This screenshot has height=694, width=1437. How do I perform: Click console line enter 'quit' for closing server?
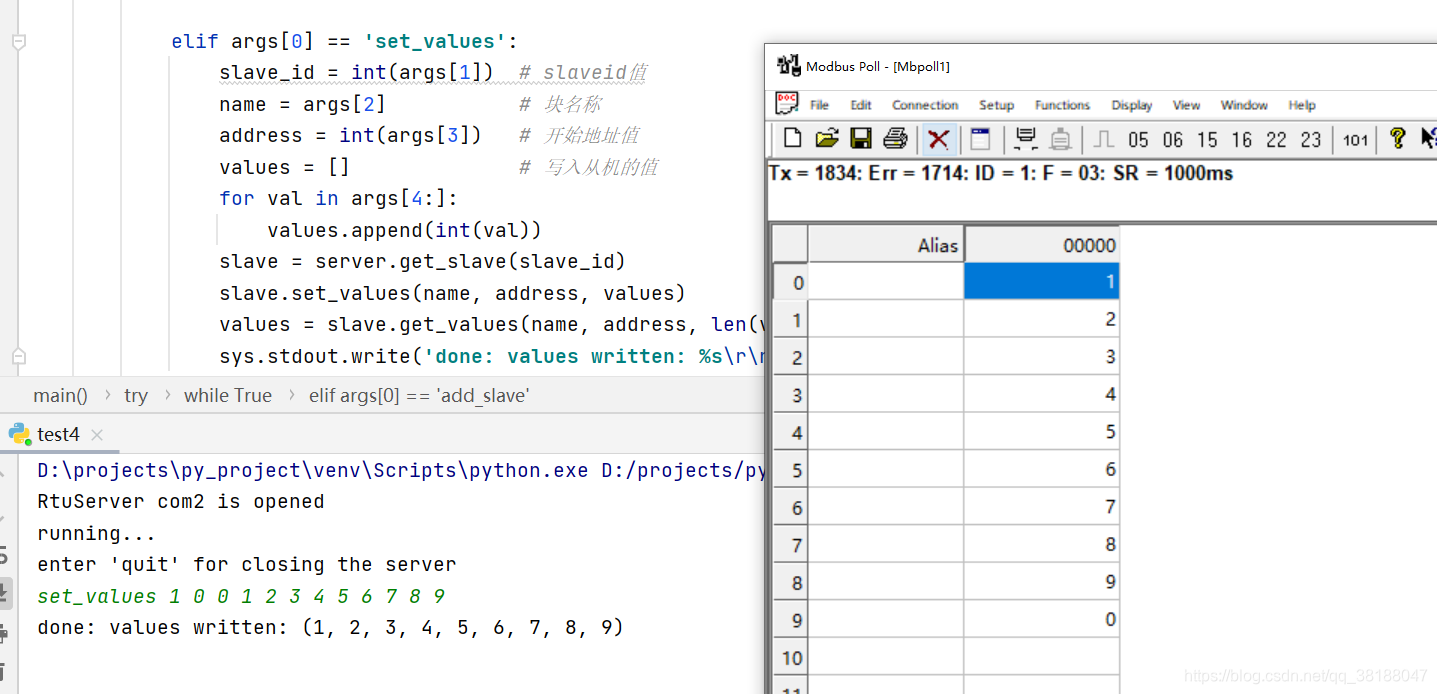(x=247, y=565)
